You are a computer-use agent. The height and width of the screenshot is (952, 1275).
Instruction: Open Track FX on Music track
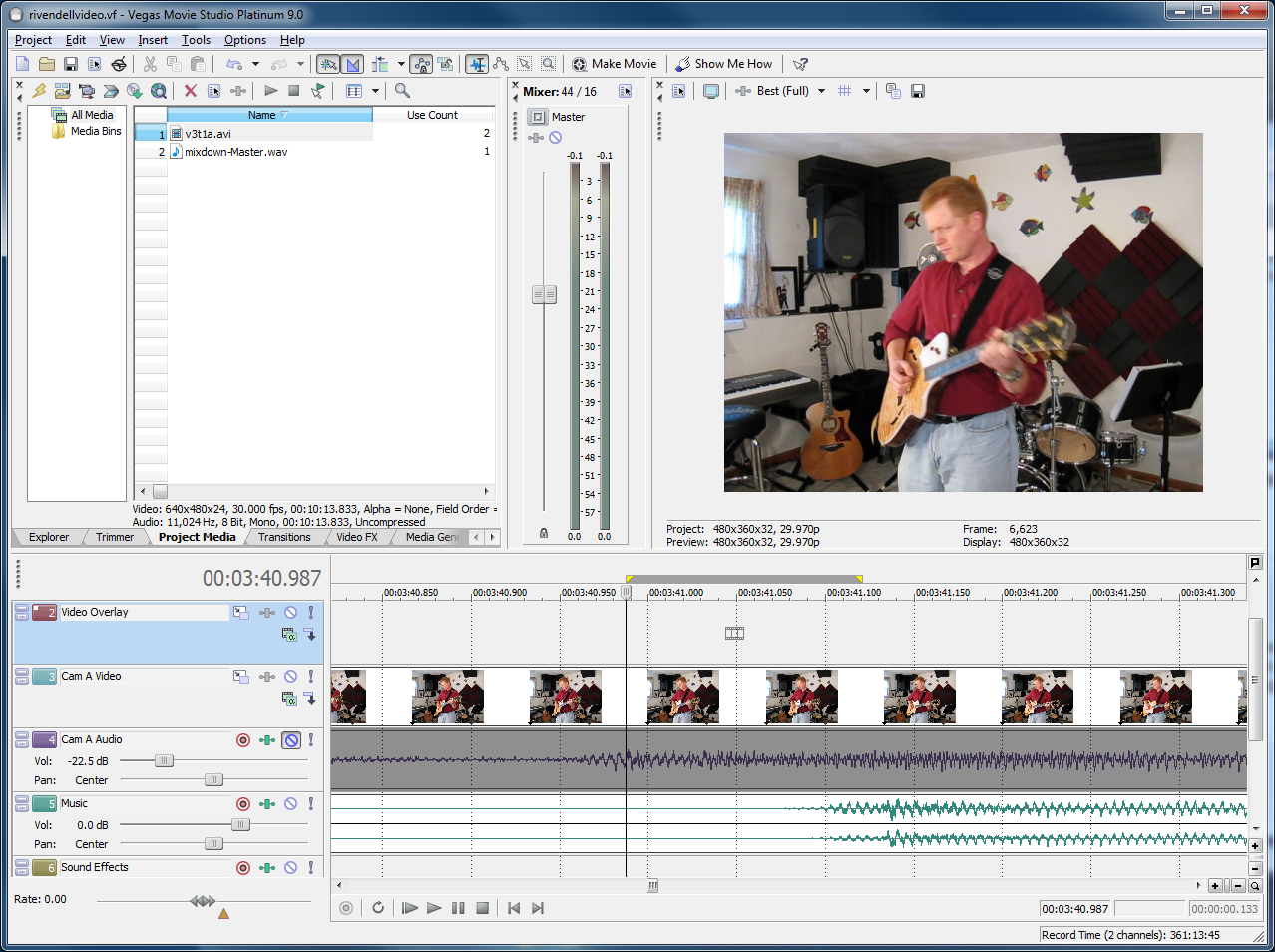click(267, 804)
